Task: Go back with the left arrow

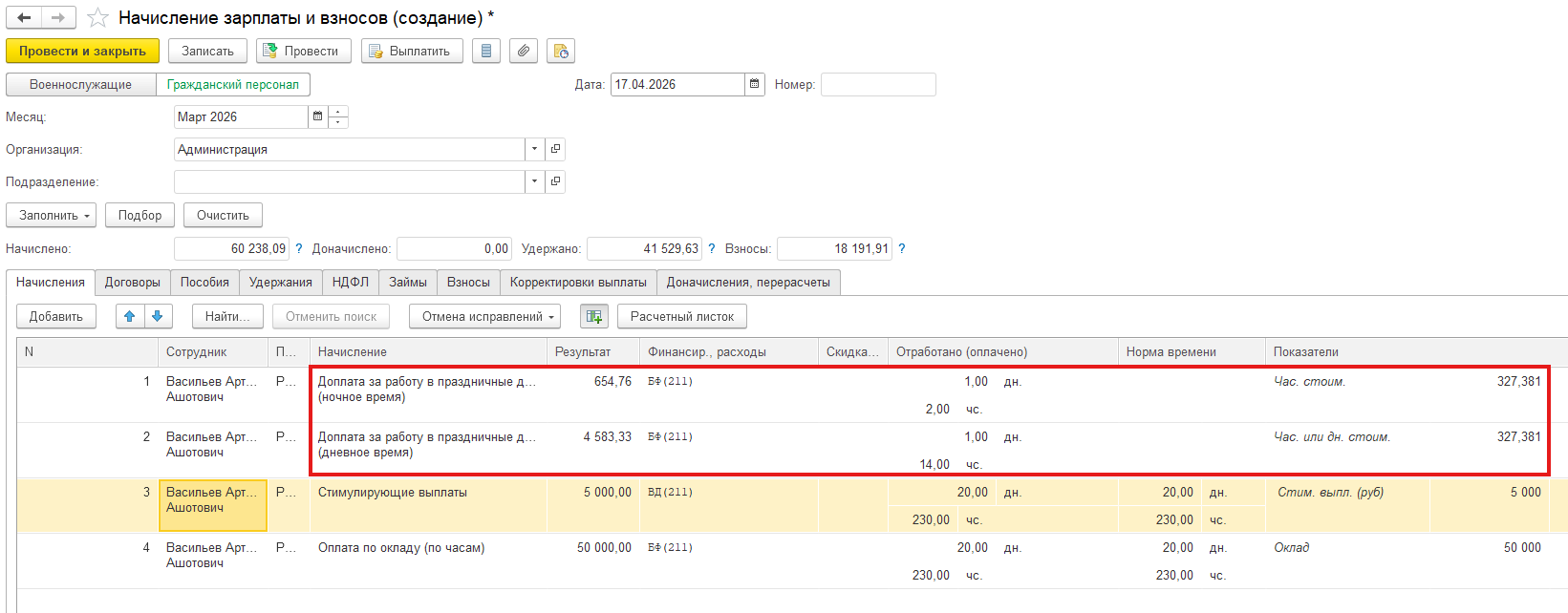Action: [x=25, y=18]
